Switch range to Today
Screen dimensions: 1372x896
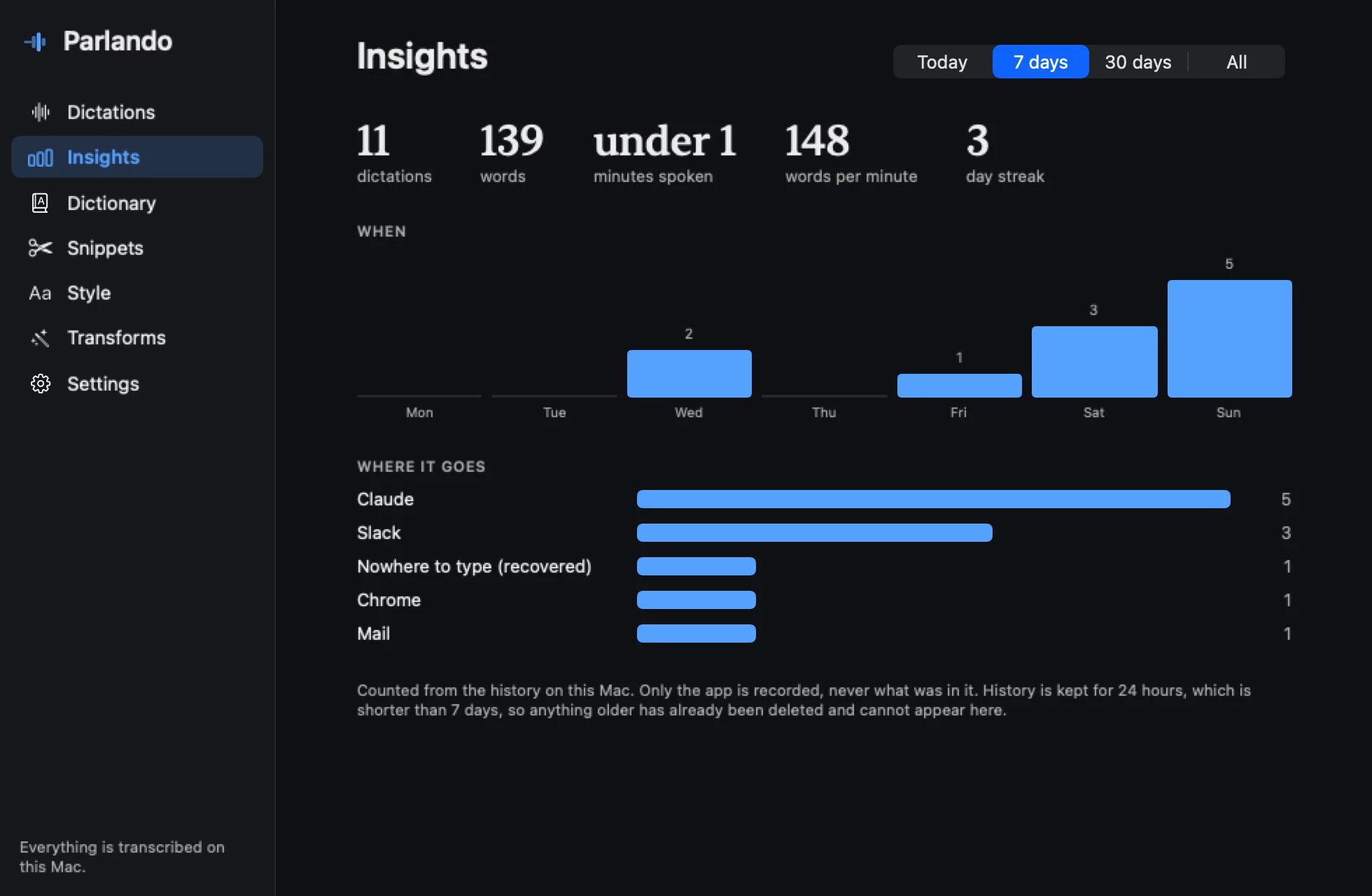(x=942, y=62)
